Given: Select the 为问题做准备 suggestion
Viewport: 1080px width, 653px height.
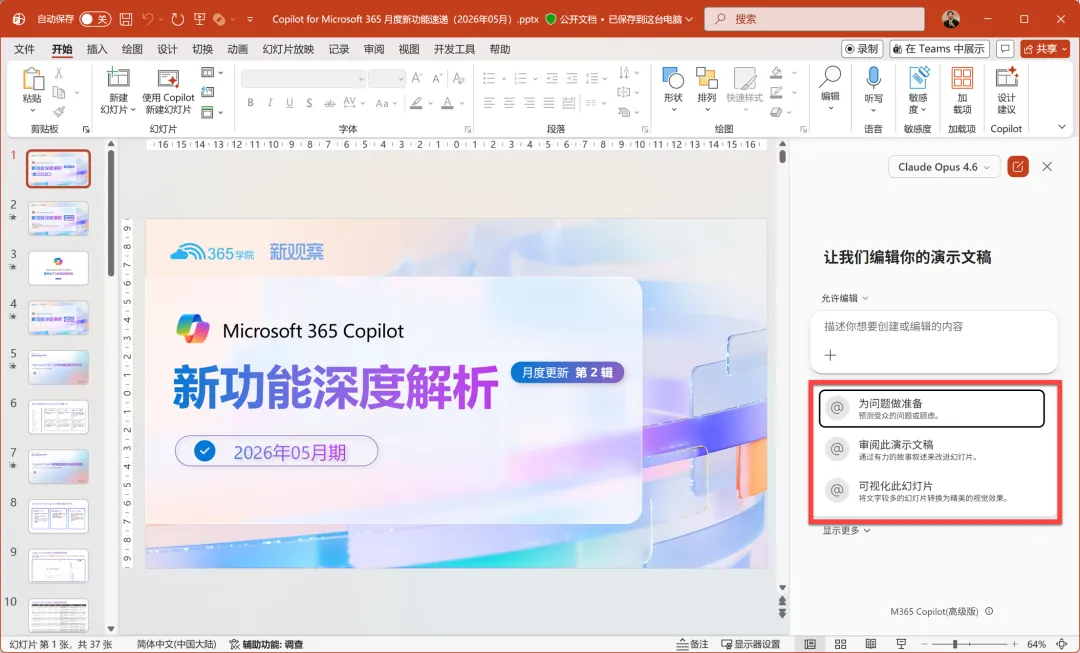Looking at the screenshot, I should coord(932,408).
